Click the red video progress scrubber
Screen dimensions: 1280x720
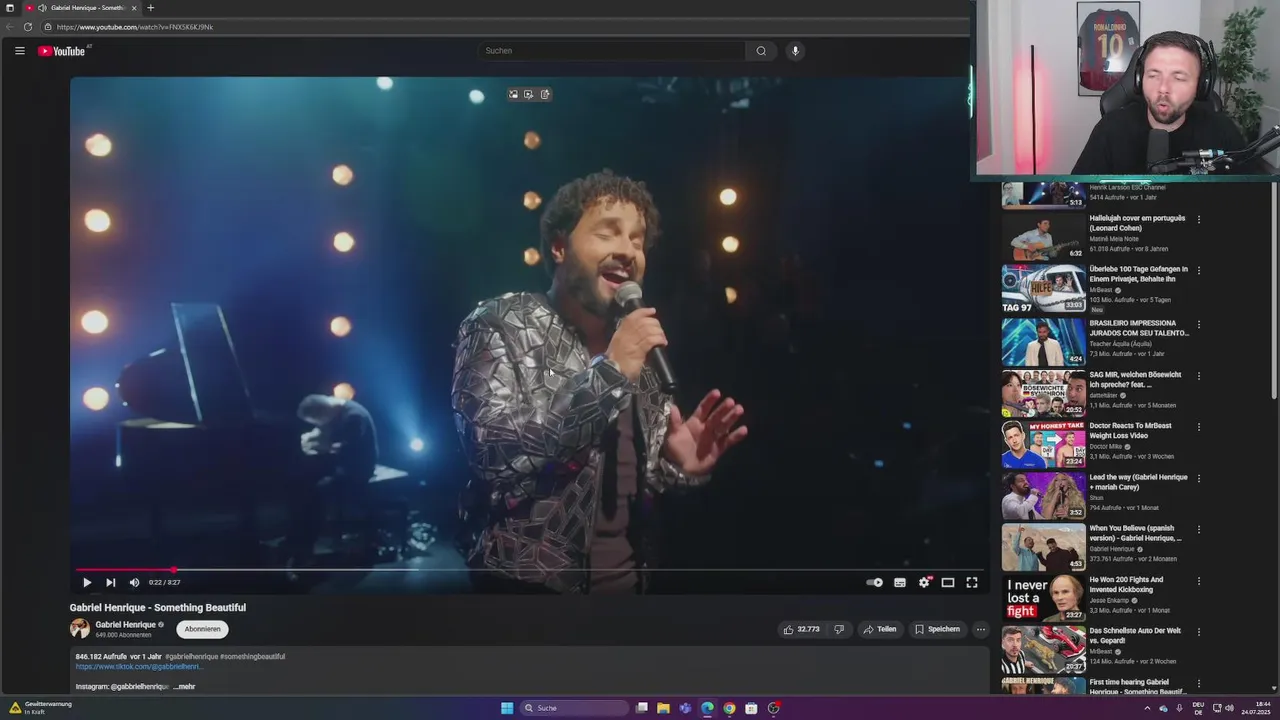173,570
